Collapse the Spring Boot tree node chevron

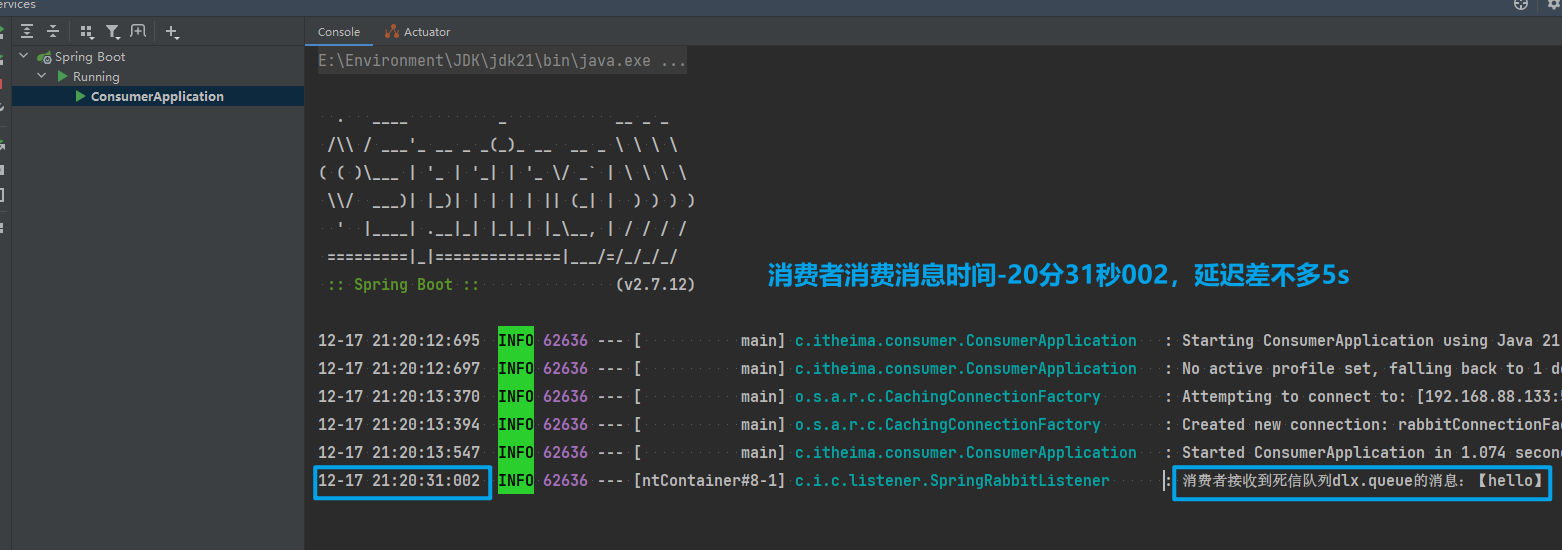click(x=25, y=57)
